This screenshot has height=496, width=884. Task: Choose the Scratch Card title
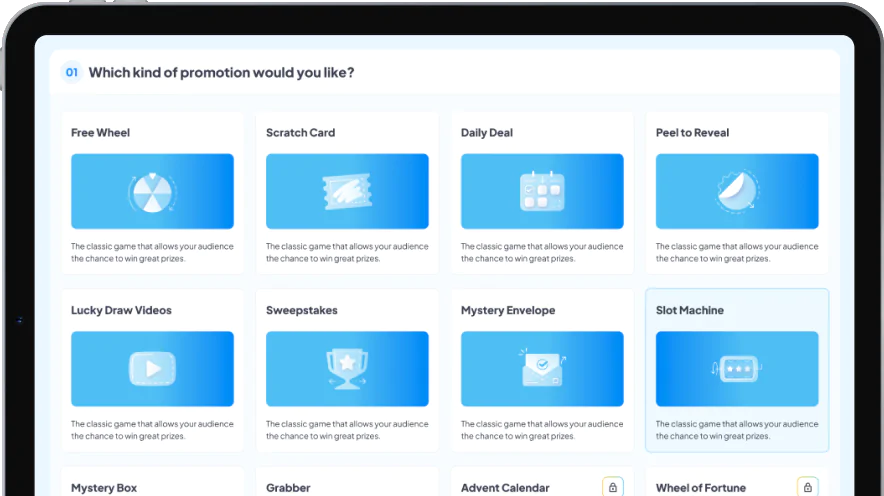pos(300,133)
